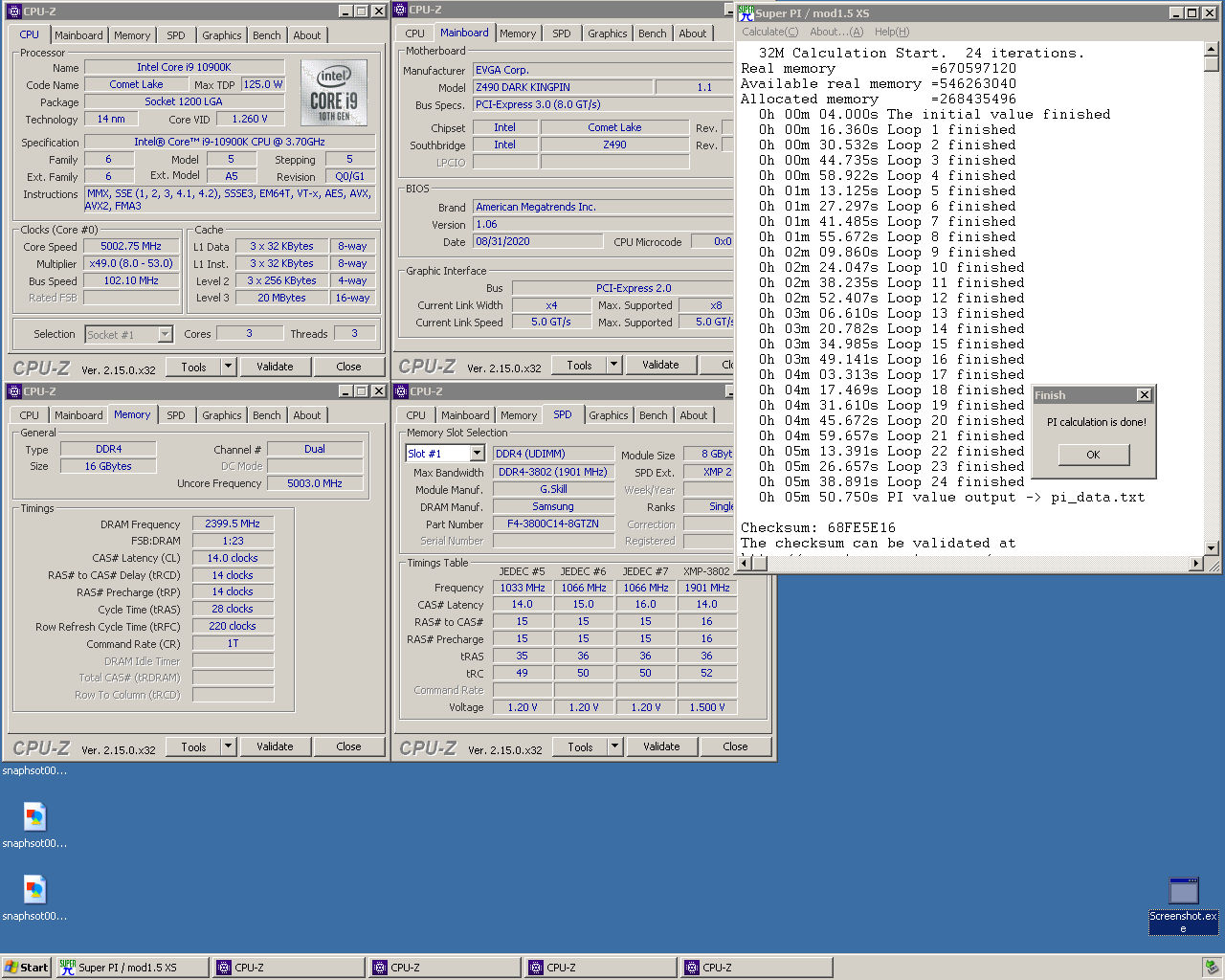Switch to Memory tab in Mainboard-tab window
Screen dimensions: 1225x980
click(x=518, y=33)
